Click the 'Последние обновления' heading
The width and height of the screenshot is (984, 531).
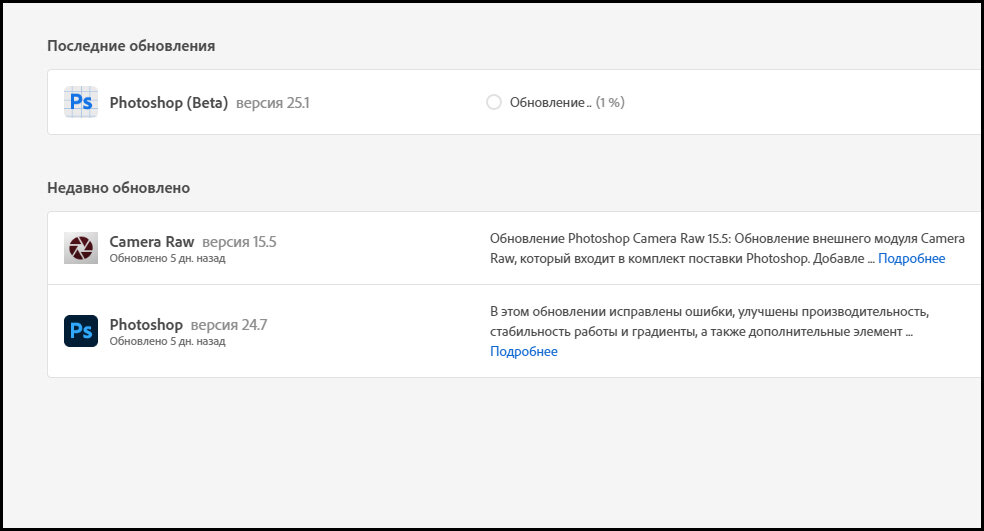click(131, 46)
